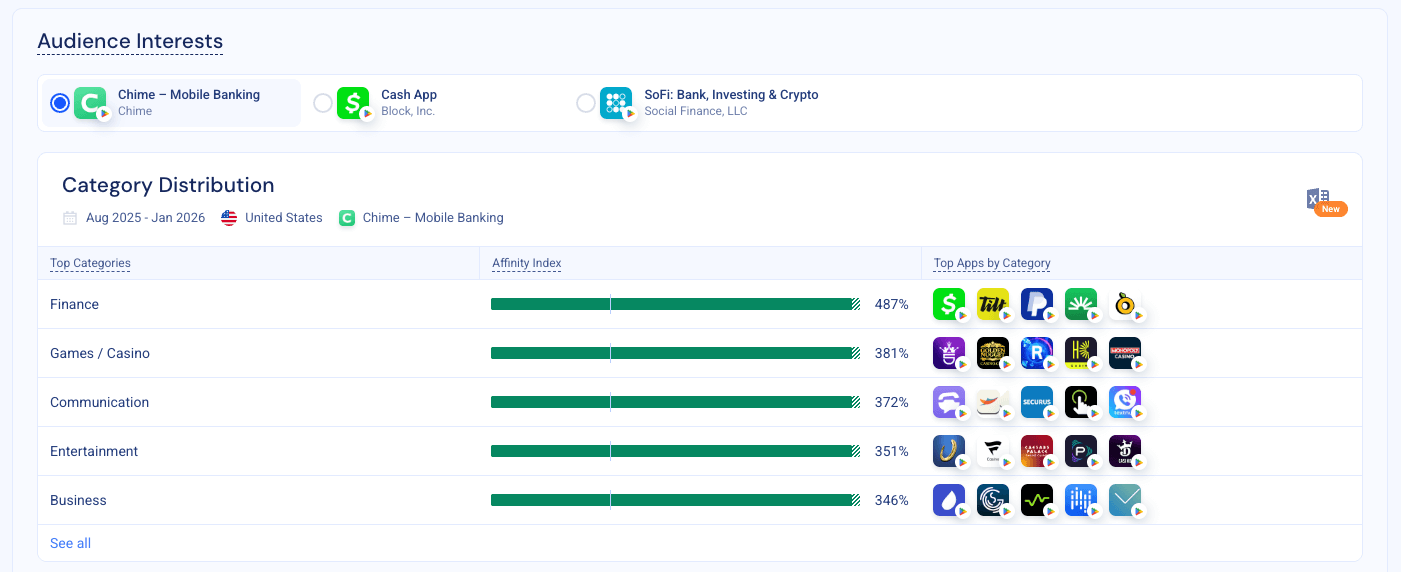This screenshot has height=572, width=1401.
Task: Open the blue R casino app icon
Action: tap(1037, 353)
